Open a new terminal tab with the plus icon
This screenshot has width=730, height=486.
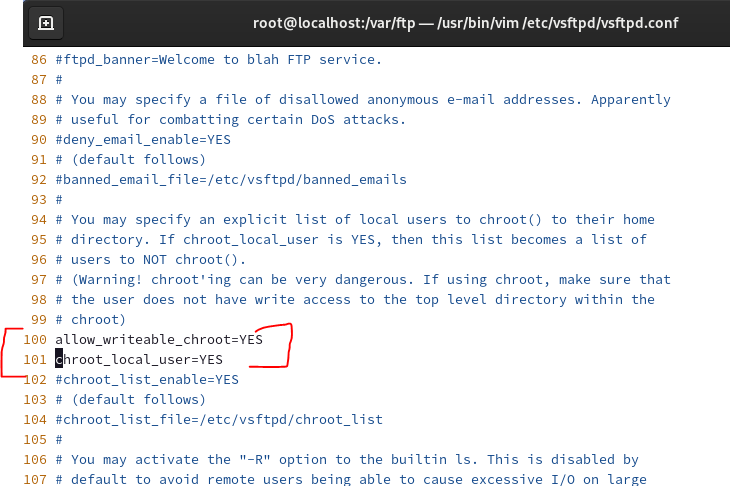[x=46, y=23]
